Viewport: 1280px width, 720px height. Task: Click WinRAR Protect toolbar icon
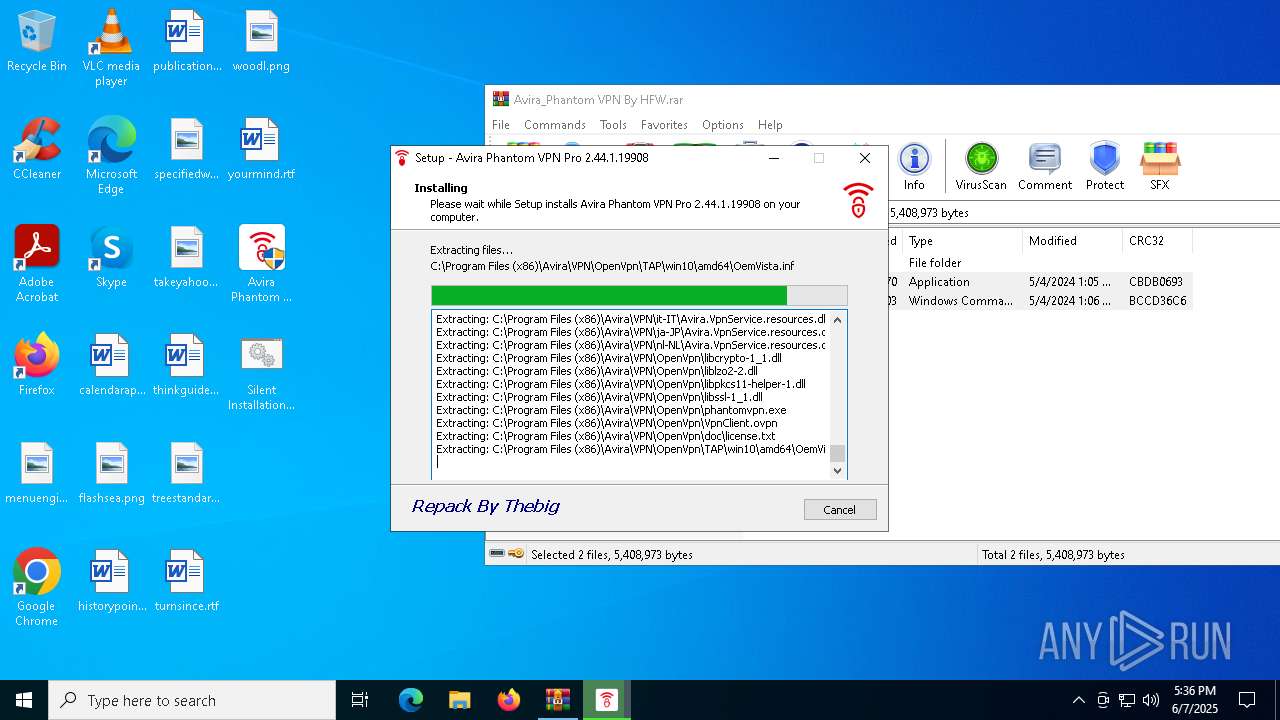(x=1105, y=166)
